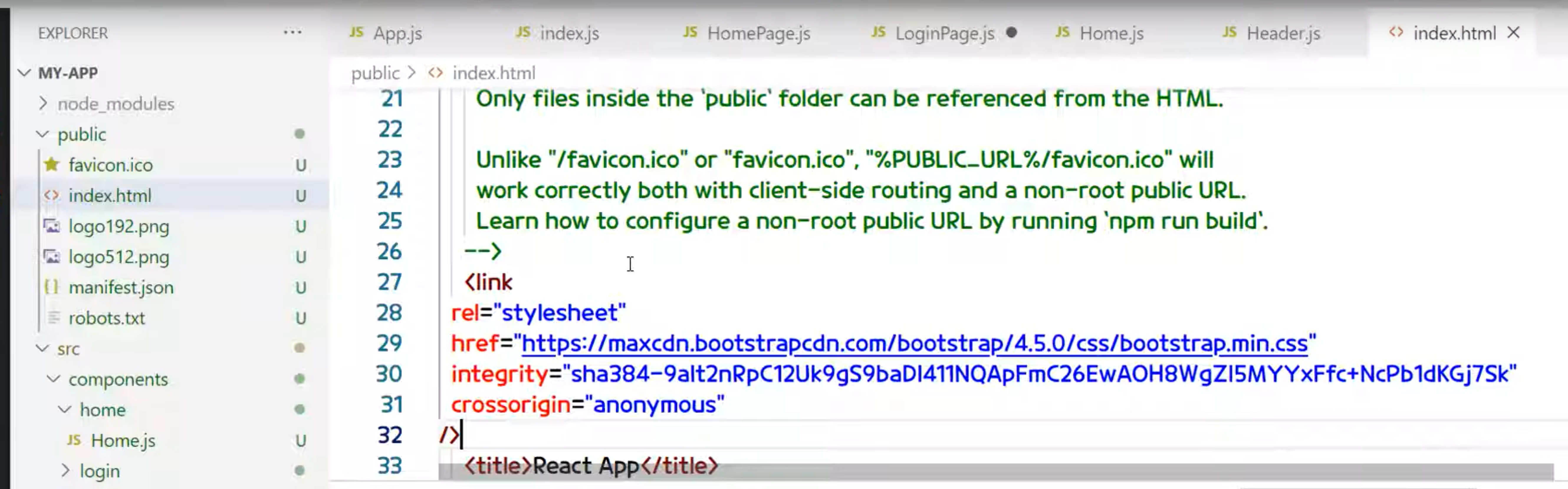Image resolution: width=1568 pixels, height=489 pixels.
Task: Switch to the Header.js tab
Action: point(1283,34)
